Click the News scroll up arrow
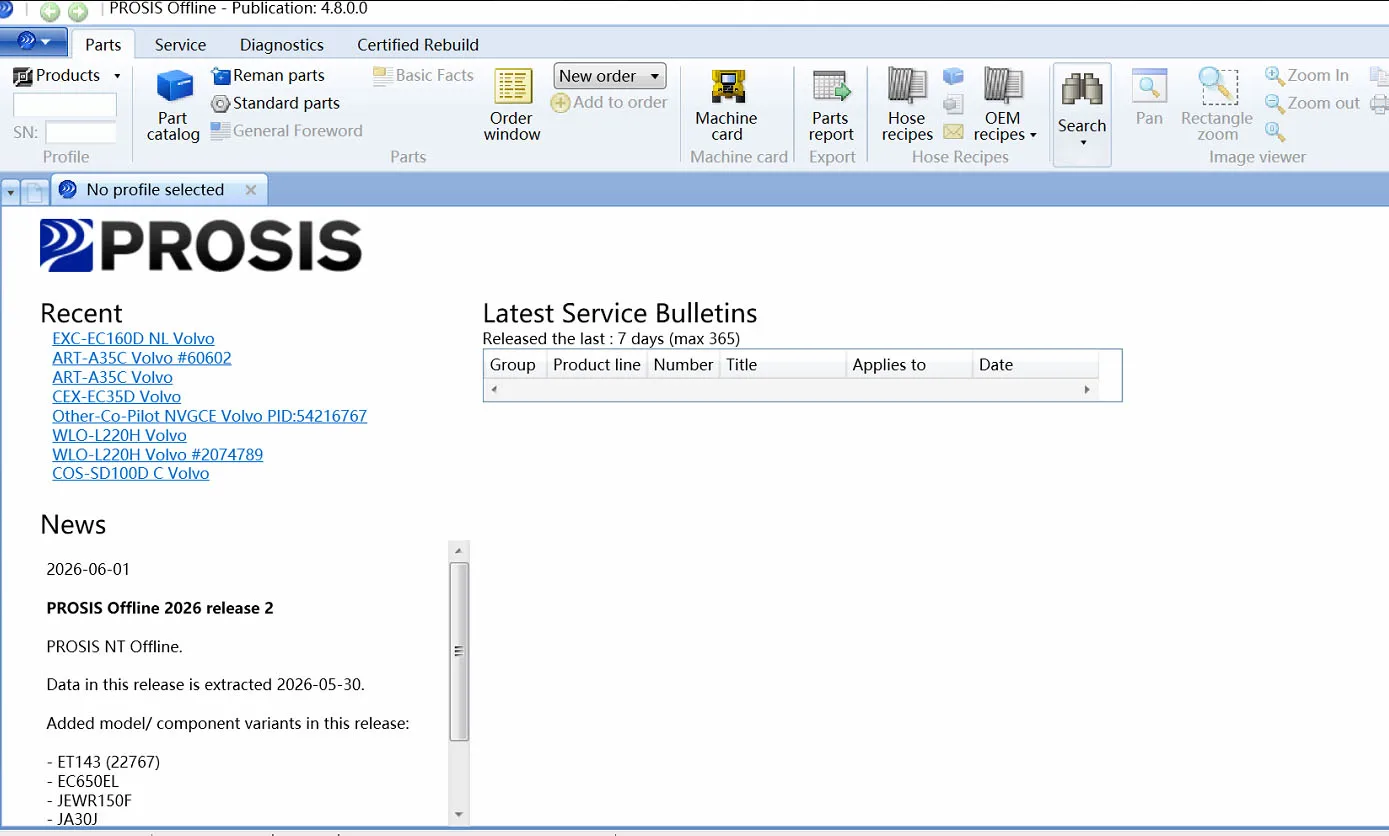Viewport: 1389px width, 836px height. 459,550
